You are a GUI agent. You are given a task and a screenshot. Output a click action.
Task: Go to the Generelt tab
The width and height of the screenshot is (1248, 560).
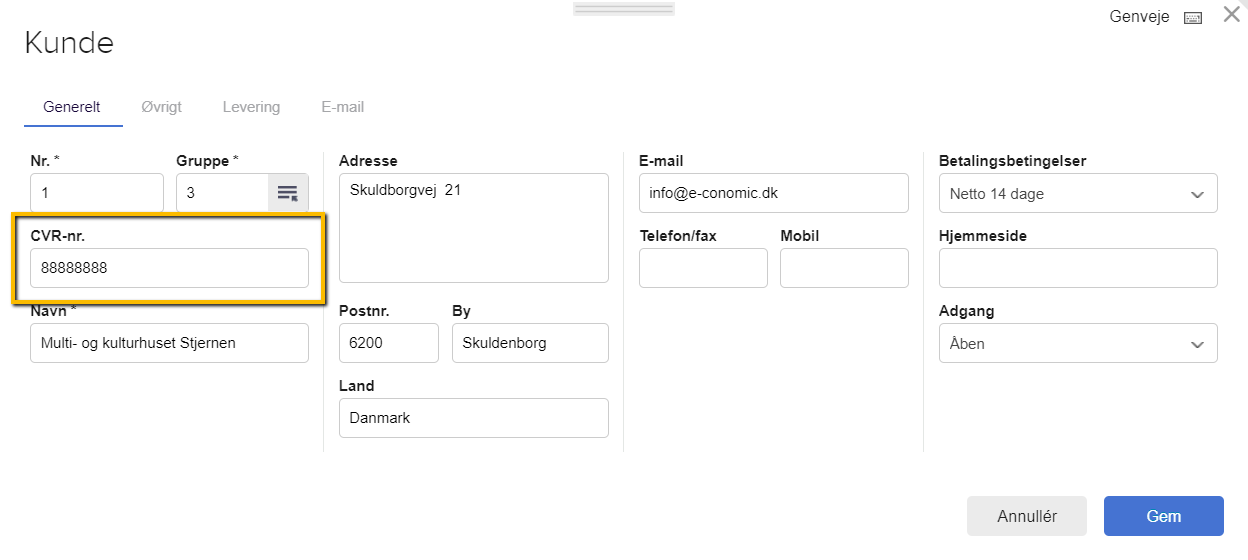click(x=72, y=107)
